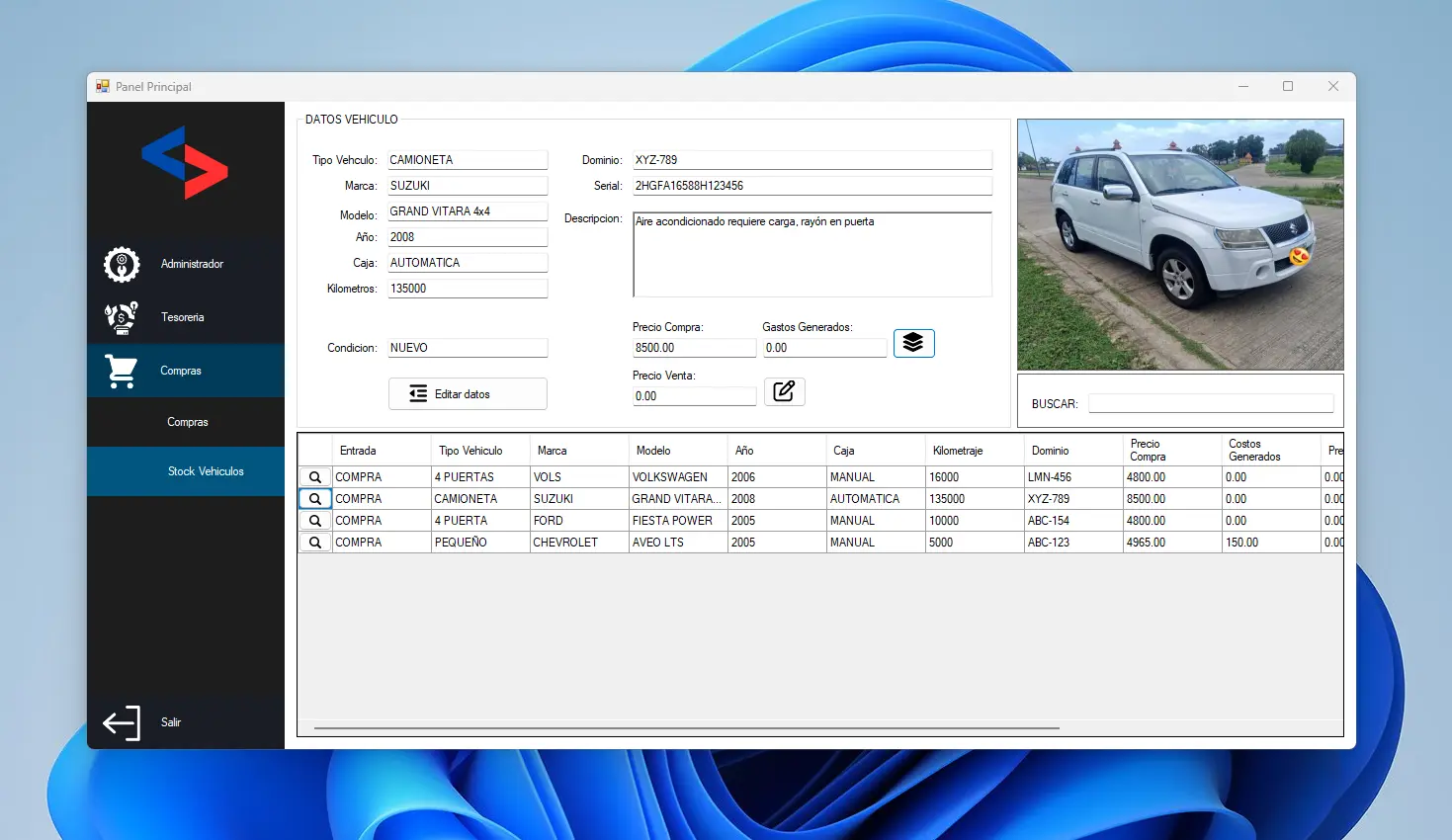Click the horizontal scrollbar of the table
The height and width of the screenshot is (840, 1452).
[686, 728]
